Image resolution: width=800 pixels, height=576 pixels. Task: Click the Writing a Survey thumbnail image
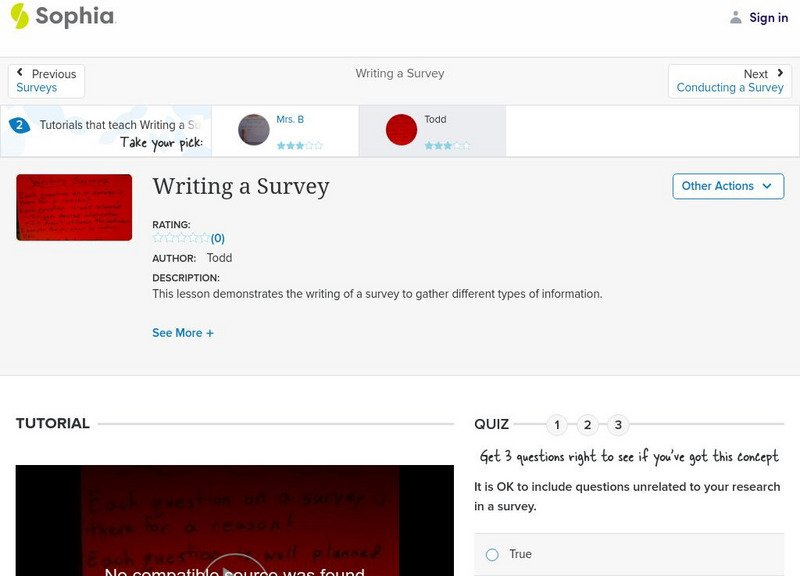[74, 207]
